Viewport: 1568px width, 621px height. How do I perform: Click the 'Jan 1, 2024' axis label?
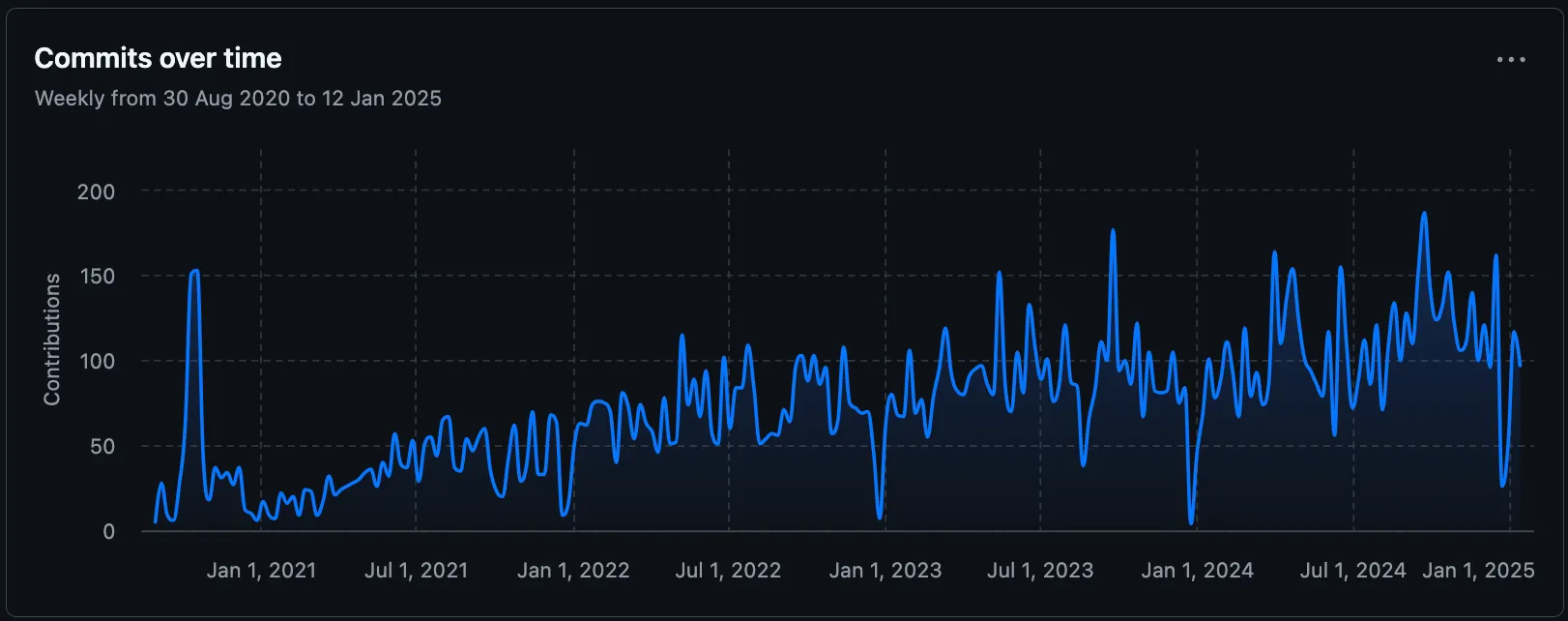(x=1197, y=570)
